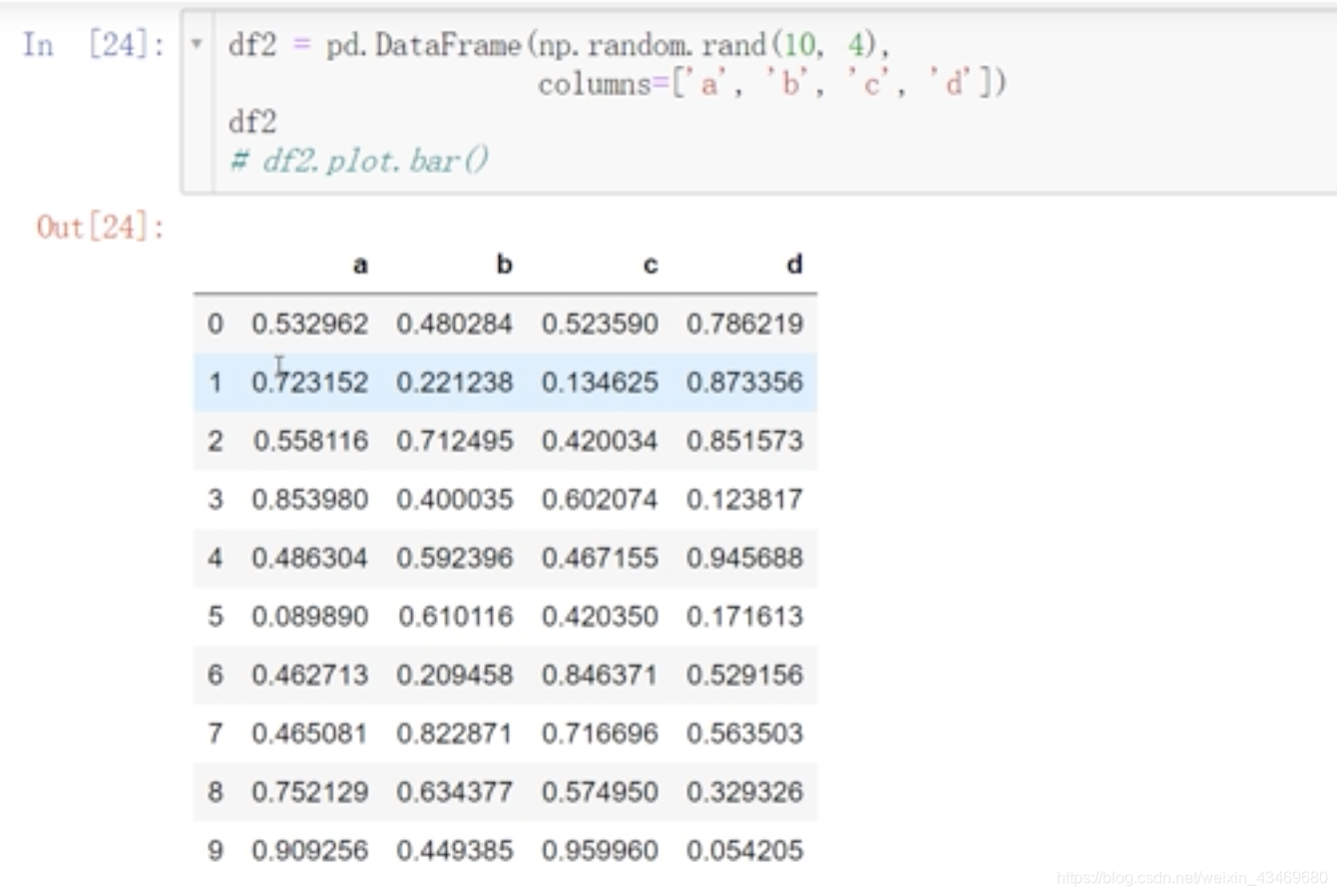The height and width of the screenshot is (896, 1337).
Task: Select cell value 0.532962
Action: coord(310,323)
